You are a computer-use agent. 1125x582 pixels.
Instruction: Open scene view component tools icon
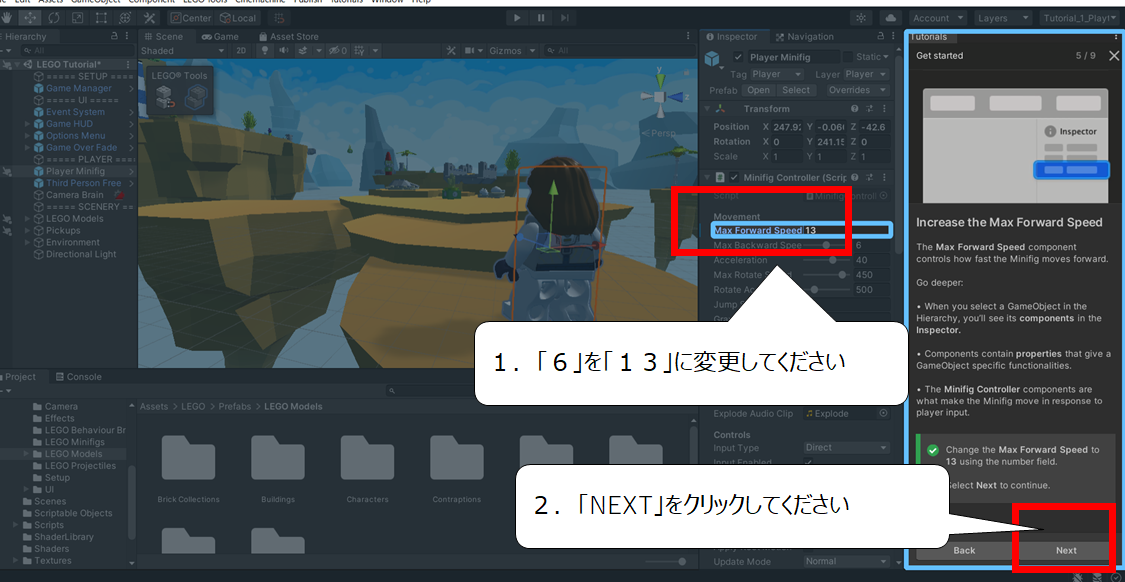tap(451, 50)
